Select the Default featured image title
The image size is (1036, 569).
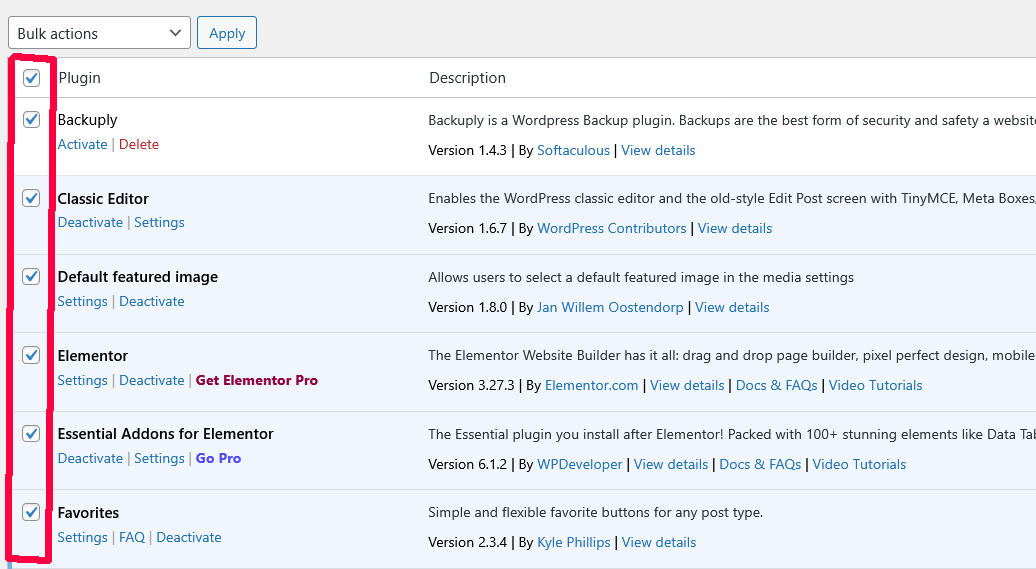pyautogui.click(x=137, y=277)
